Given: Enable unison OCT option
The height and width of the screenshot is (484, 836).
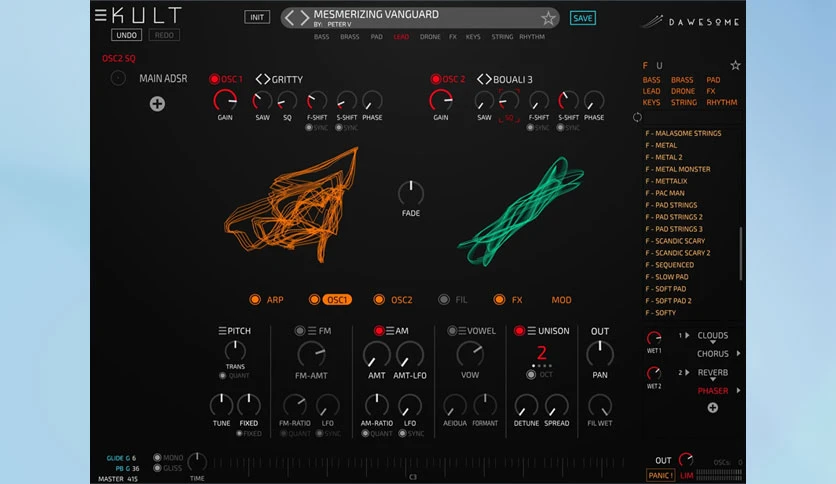Looking at the screenshot, I should point(530,375).
